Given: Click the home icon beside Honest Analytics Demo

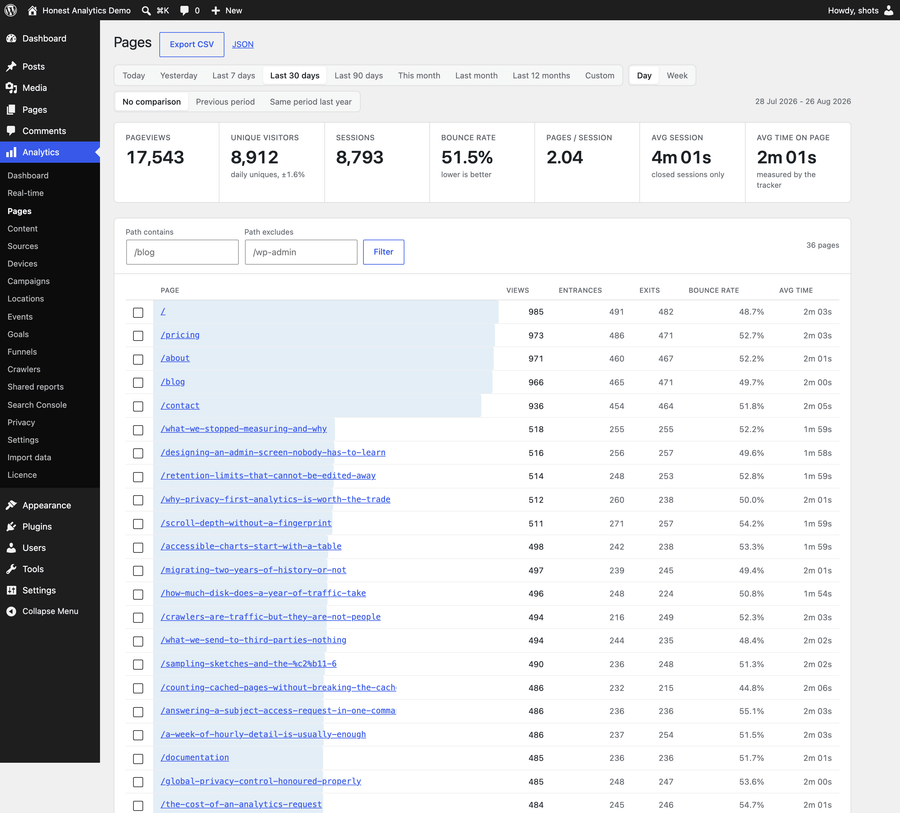Looking at the screenshot, I should click(32, 10).
